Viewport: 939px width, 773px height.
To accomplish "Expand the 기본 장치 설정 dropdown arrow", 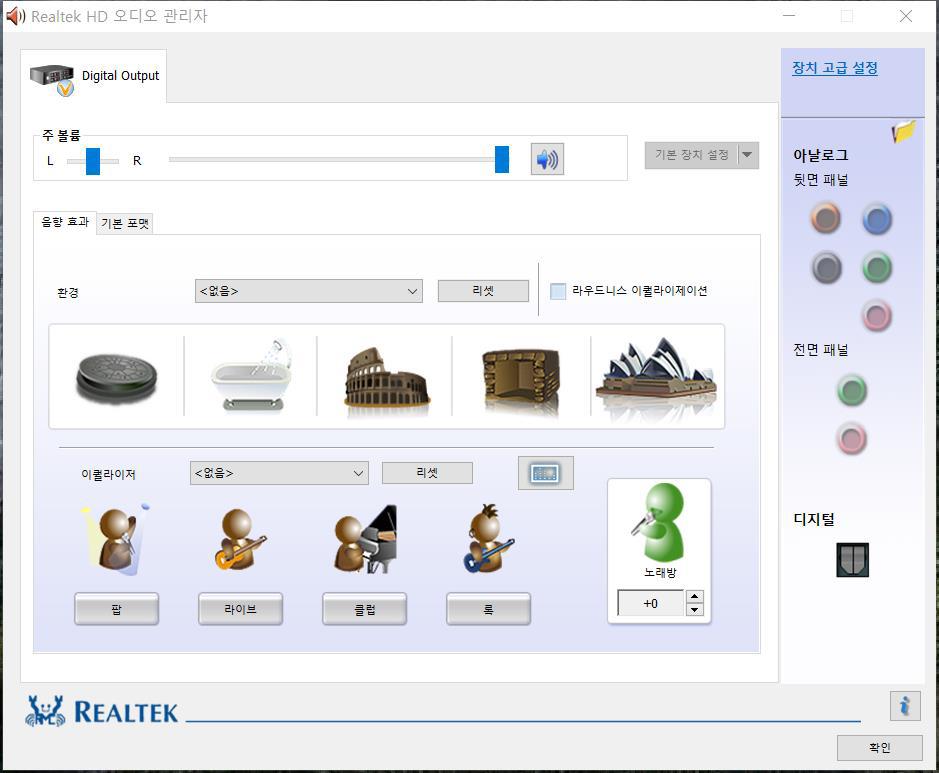I will 748,155.
